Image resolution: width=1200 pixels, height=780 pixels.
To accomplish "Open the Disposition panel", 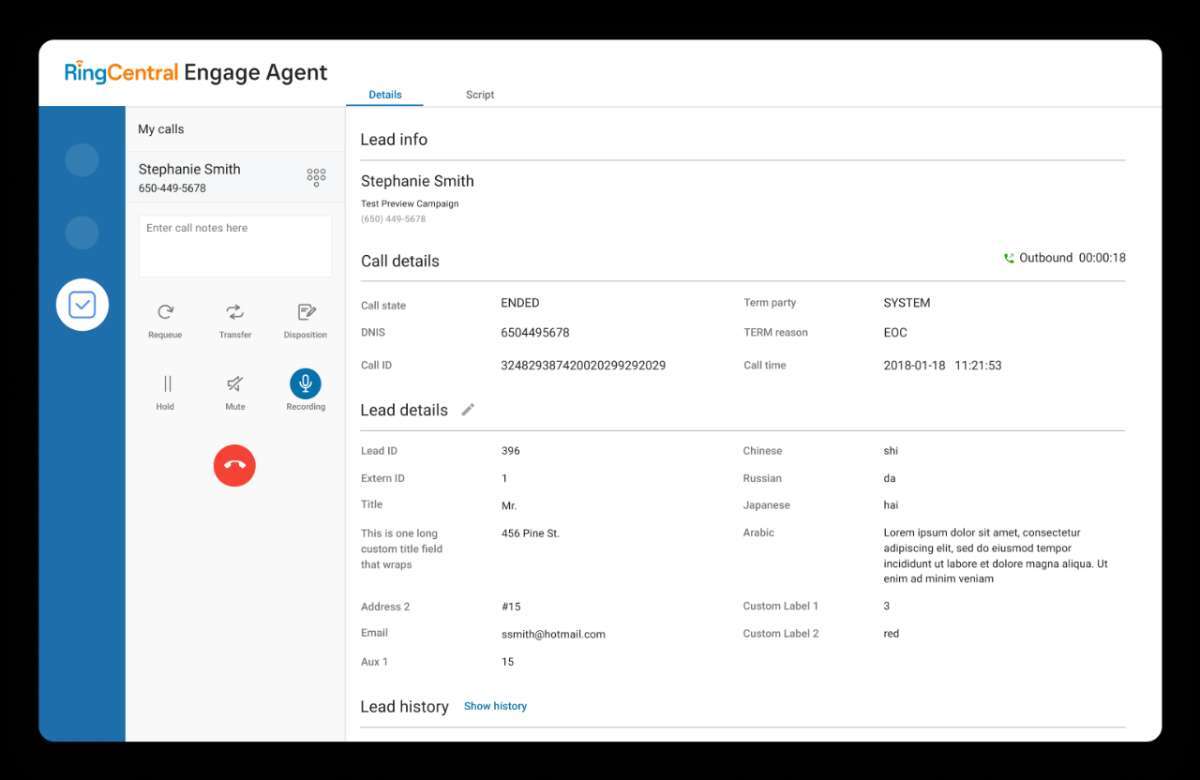I will pyautogui.click(x=304, y=318).
